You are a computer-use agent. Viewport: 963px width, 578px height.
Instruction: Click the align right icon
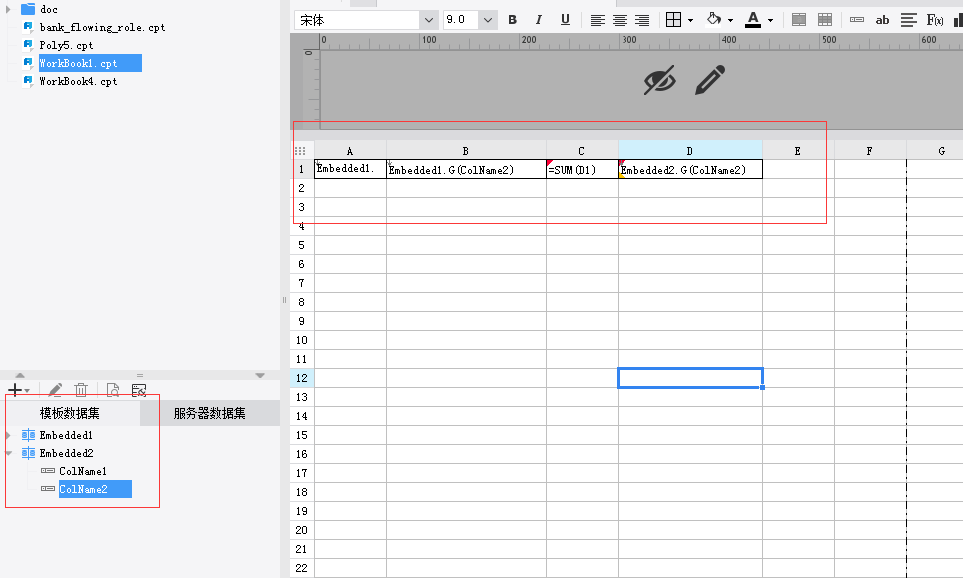click(x=642, y=20)
